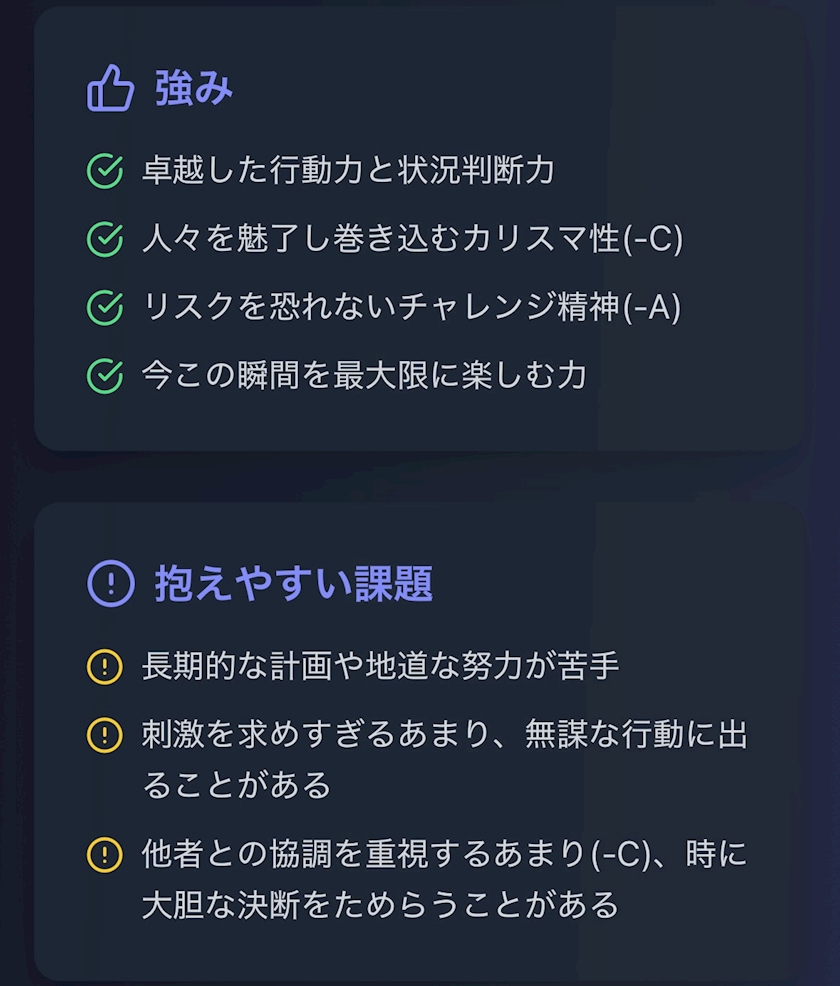Screen dimensions: 840x986
Task: Click the warning icon beside 刺激を求めすぎるあまり
Action: coord(105,735)
